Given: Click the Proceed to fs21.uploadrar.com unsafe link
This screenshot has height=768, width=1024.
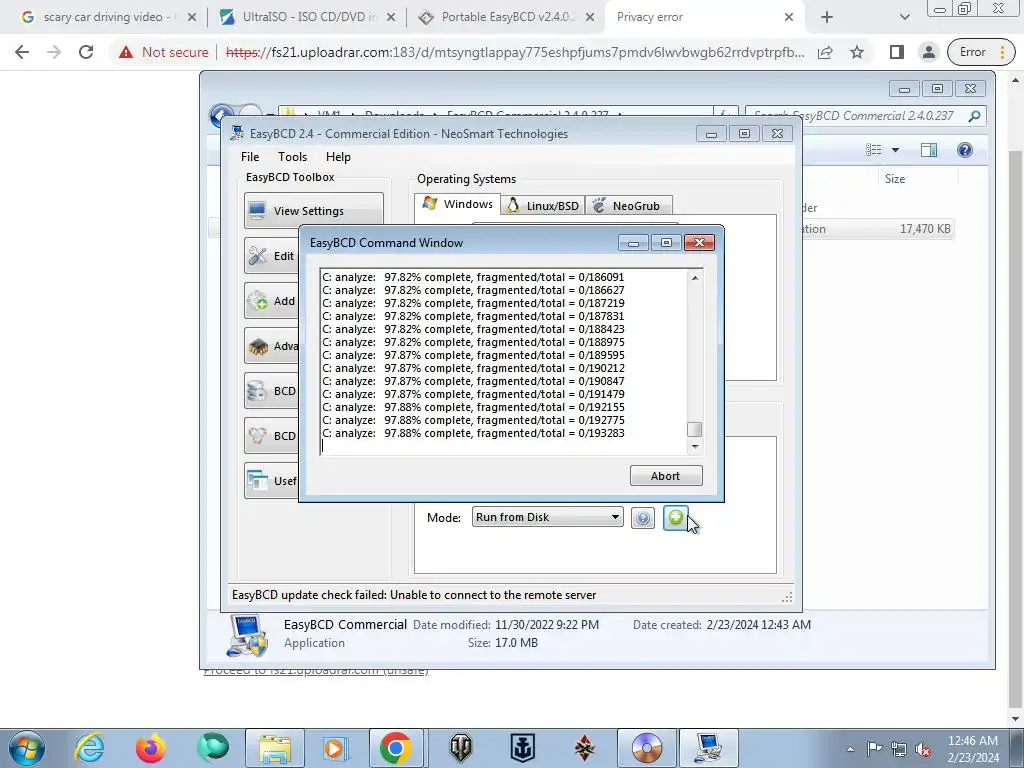Looking at the screenshot, I should point(316,671).
